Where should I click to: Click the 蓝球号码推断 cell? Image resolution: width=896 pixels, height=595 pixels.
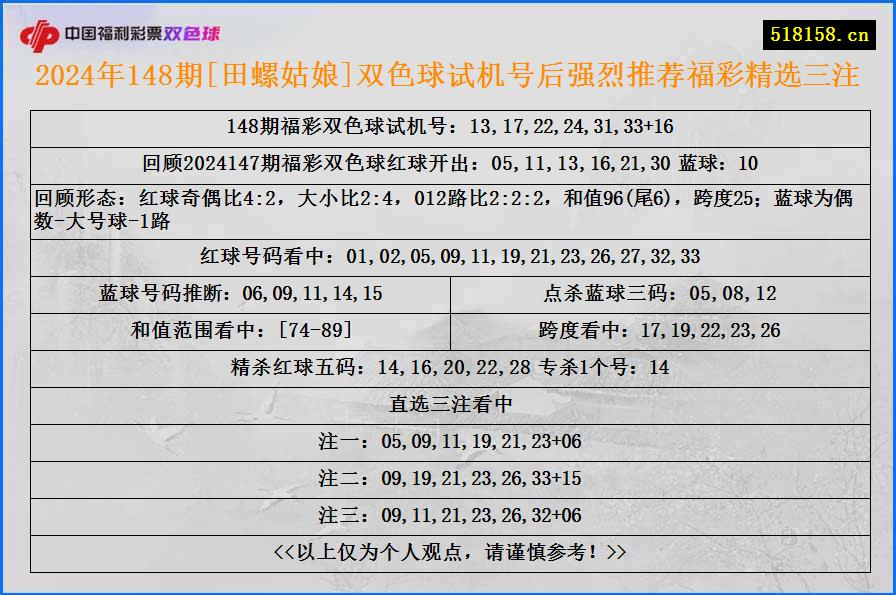point(243,293)
